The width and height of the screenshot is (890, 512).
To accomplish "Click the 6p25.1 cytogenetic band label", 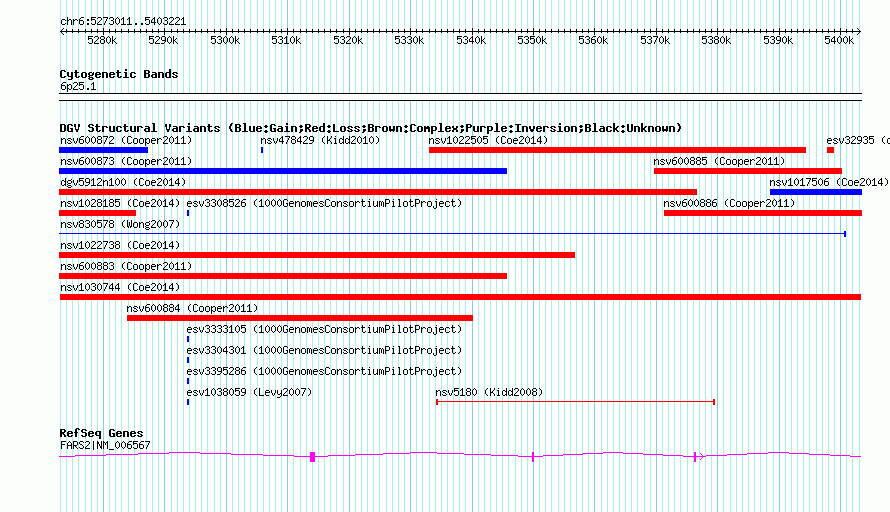I will point(78,86).
